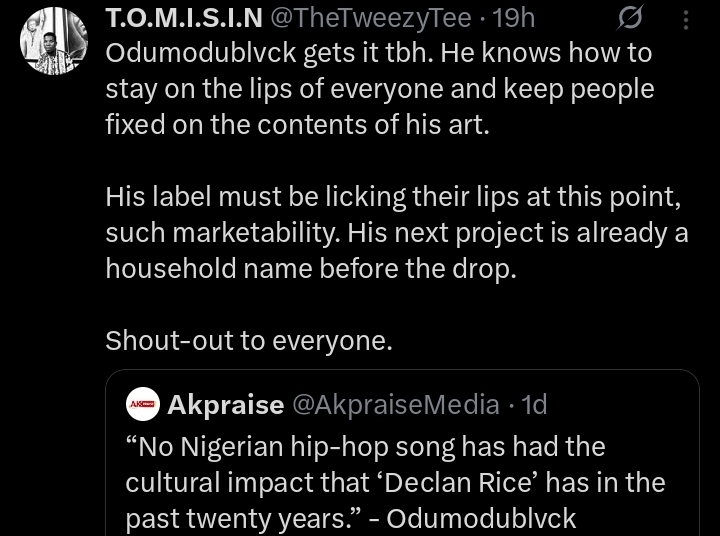Visit the @AkpraiseMedia handle

coord(395,405)
